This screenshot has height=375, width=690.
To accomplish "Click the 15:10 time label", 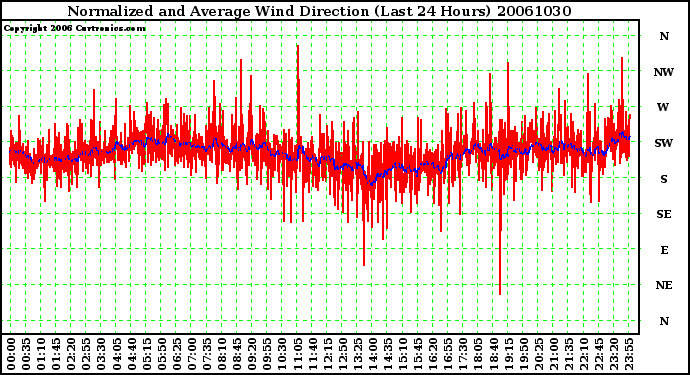I will (x=403, y=354).
